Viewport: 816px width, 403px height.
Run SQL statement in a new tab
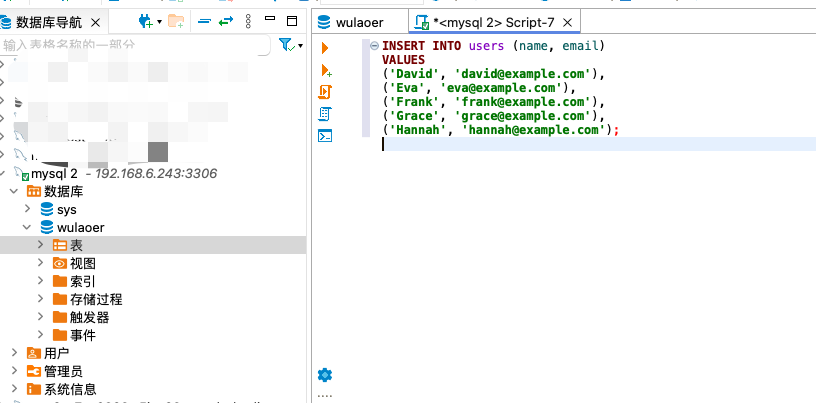pos(325,70)
